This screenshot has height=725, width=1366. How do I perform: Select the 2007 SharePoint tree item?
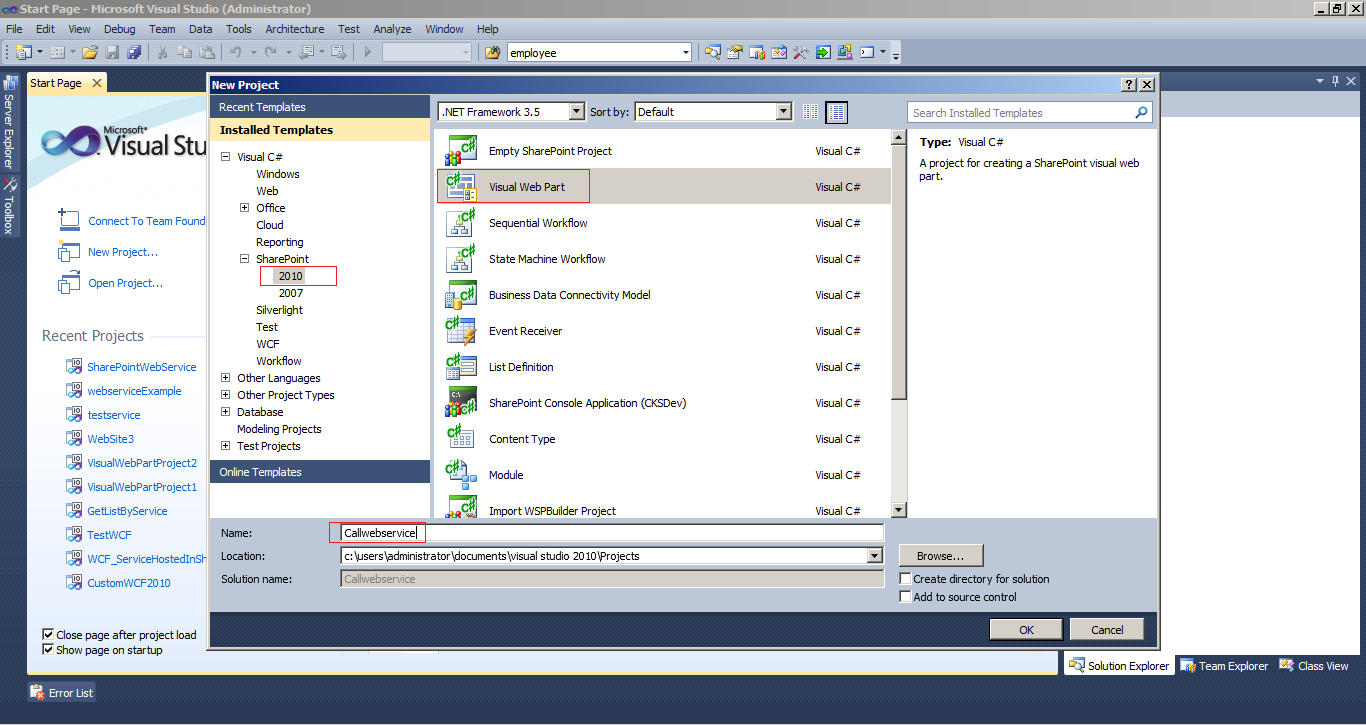pyautogui.click(x=291, y=293)
